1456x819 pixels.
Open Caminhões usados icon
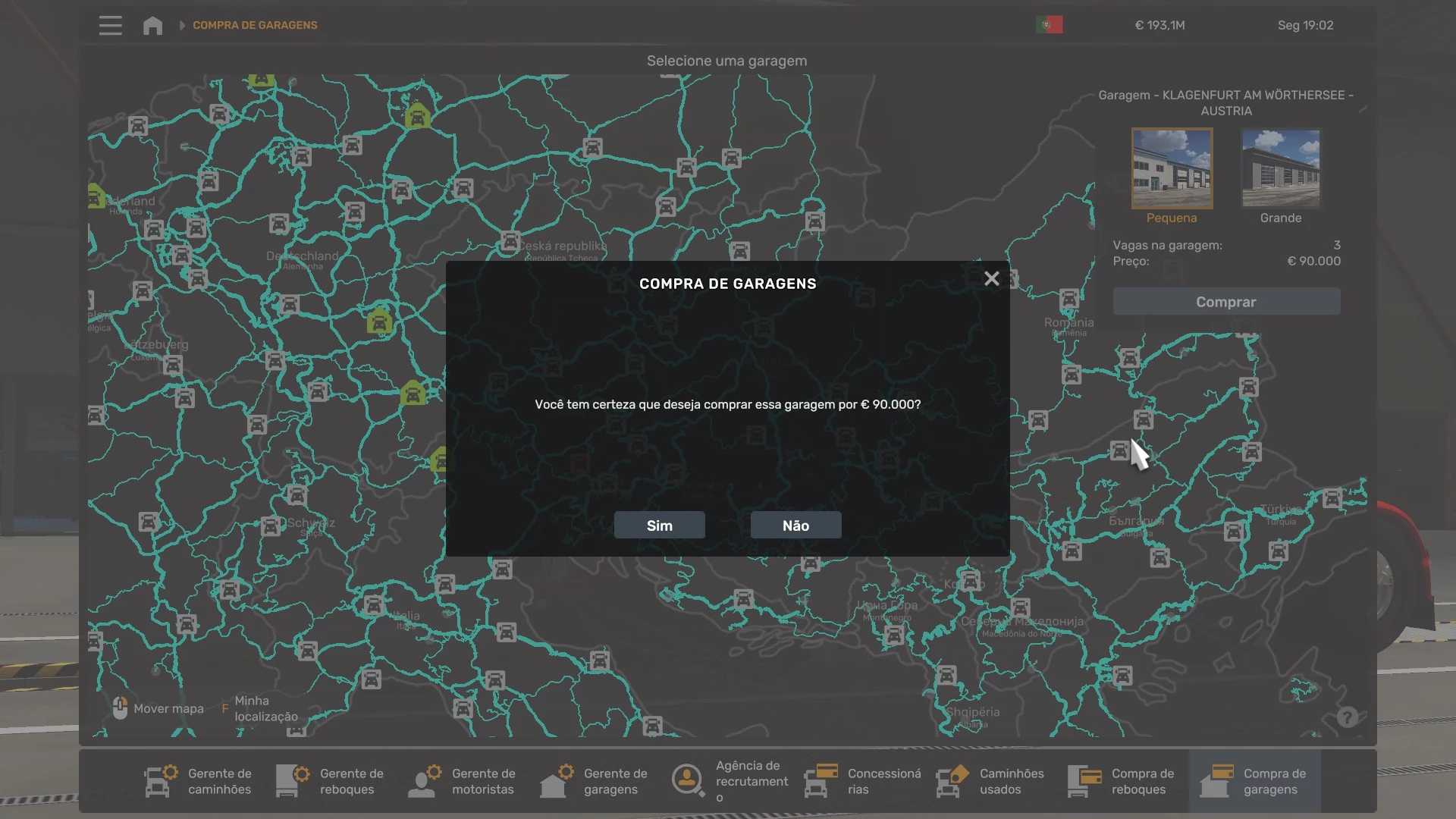[x=952, y=781]
